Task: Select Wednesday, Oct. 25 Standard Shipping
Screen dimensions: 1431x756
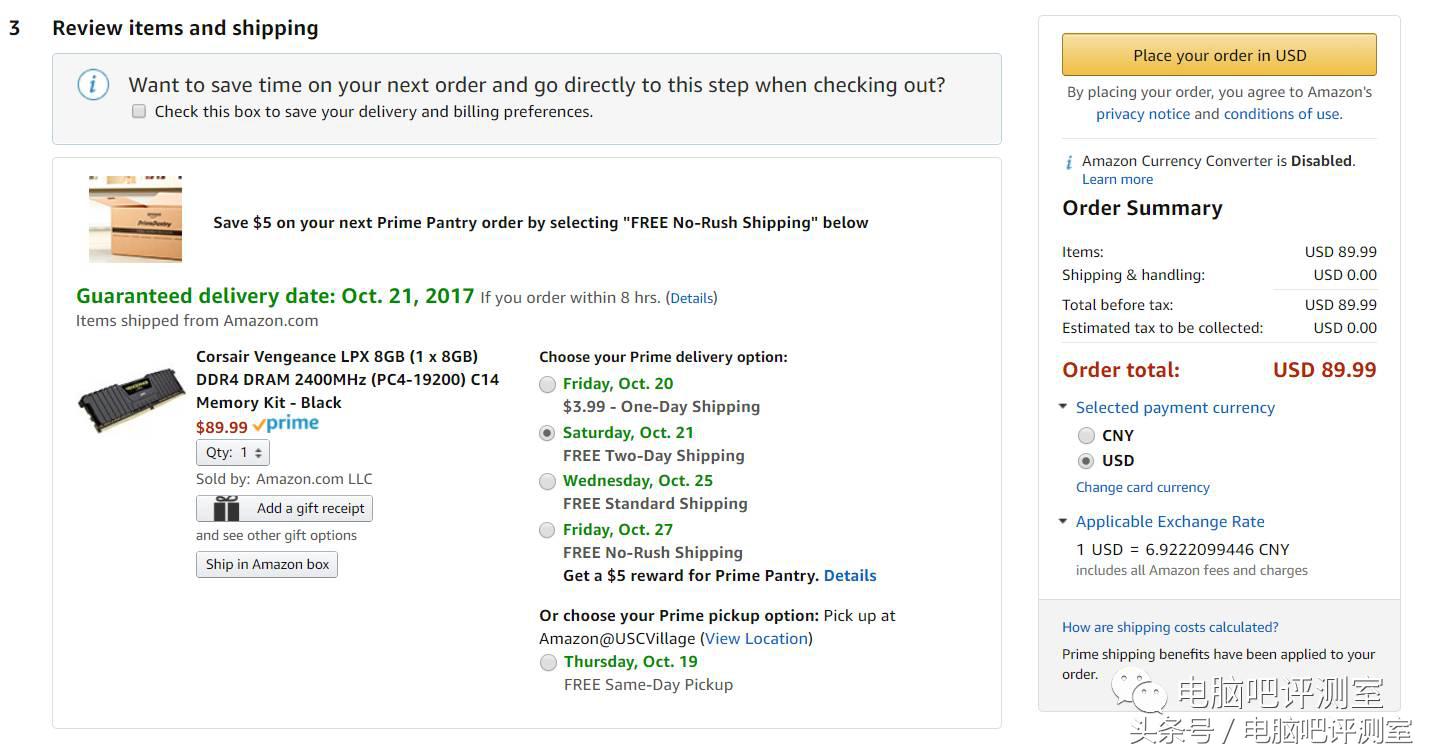Action: pyautogui.click(x=547, y=482)
